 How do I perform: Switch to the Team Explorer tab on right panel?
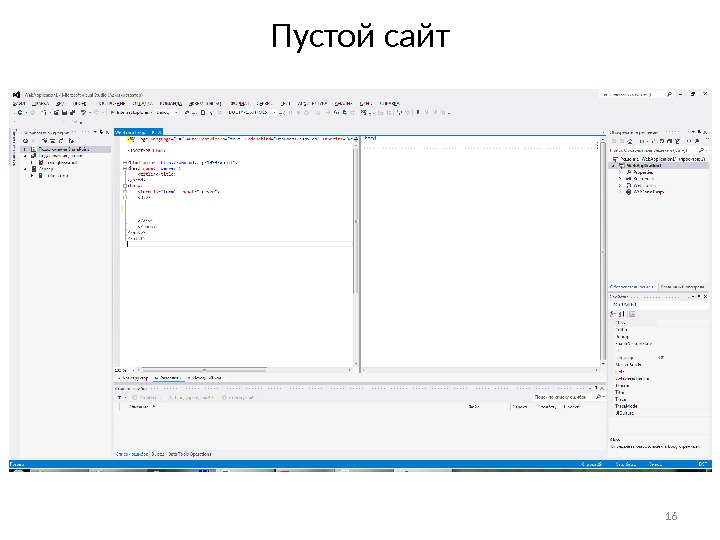click(682, 287)
